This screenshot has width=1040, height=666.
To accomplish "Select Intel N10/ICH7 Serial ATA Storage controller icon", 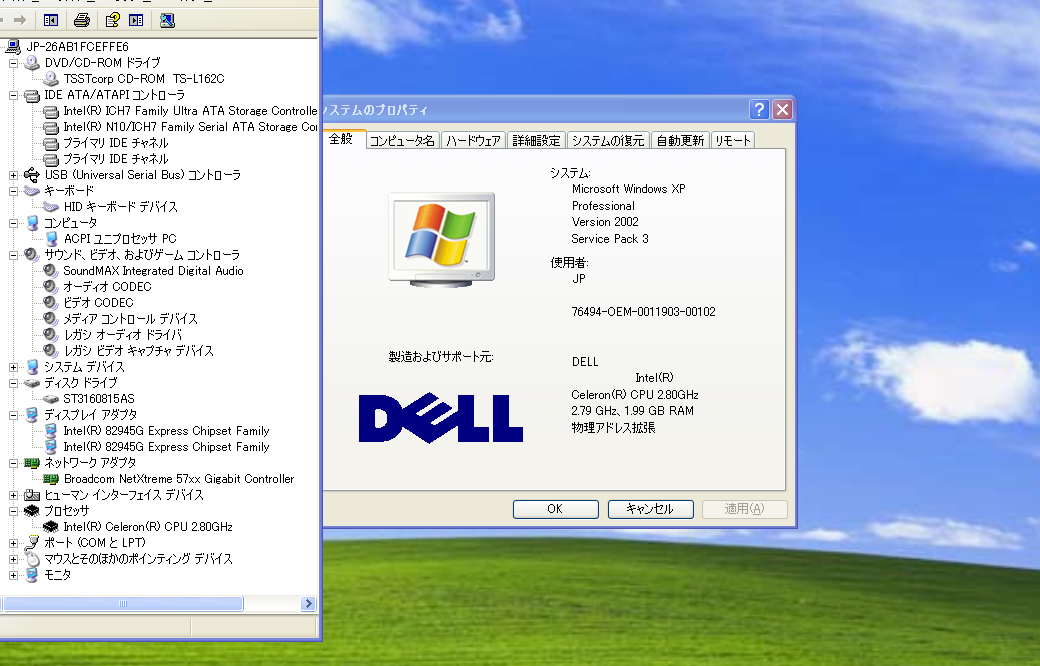I will tap(51, 127).
